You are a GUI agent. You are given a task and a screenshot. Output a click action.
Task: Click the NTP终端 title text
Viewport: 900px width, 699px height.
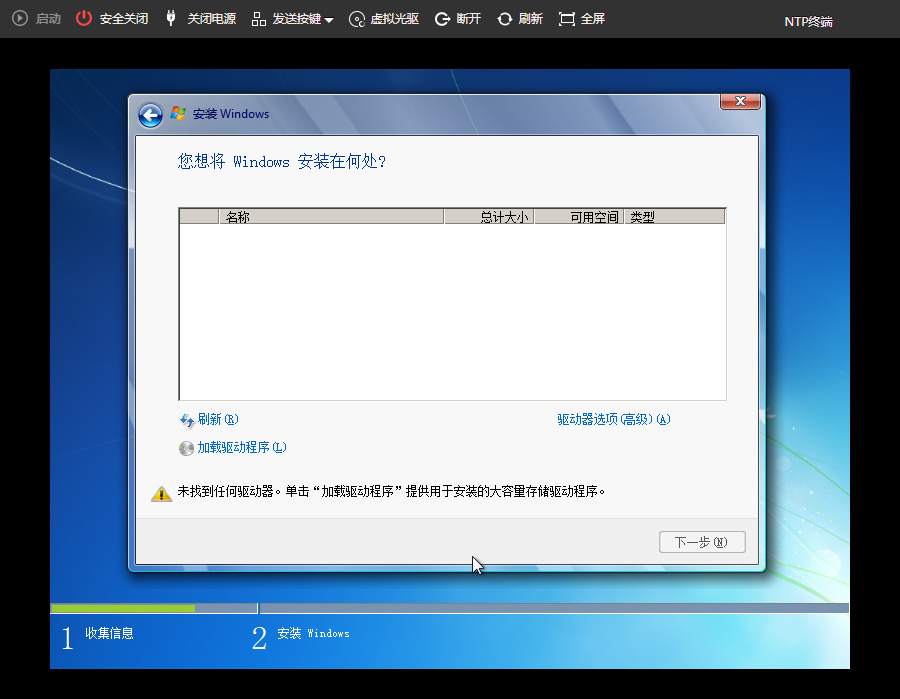pyautogui.click(x=808, y=22)
